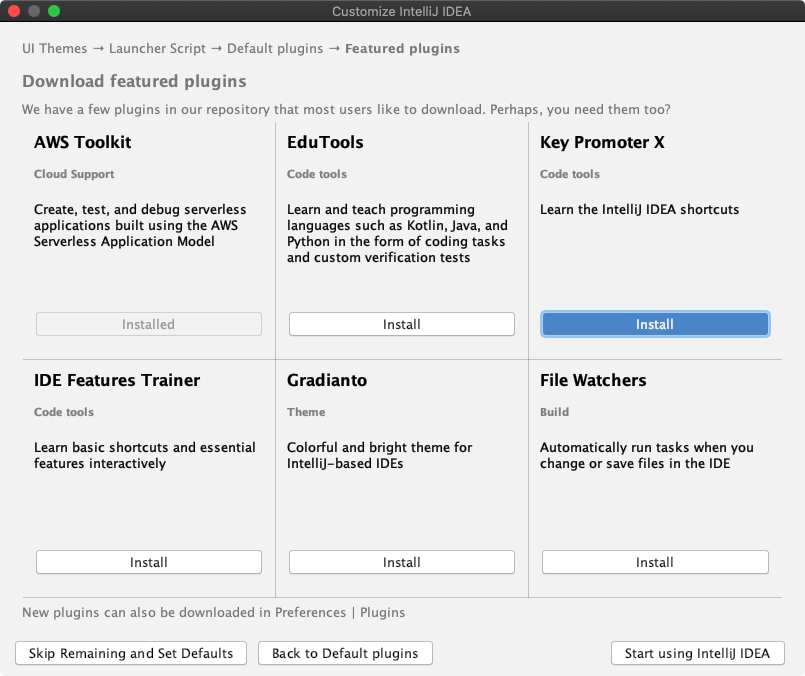Viewport: 805px width, 676px height.
Task: Install the IDE Features Trainer plugin
Action: point(148,562)
